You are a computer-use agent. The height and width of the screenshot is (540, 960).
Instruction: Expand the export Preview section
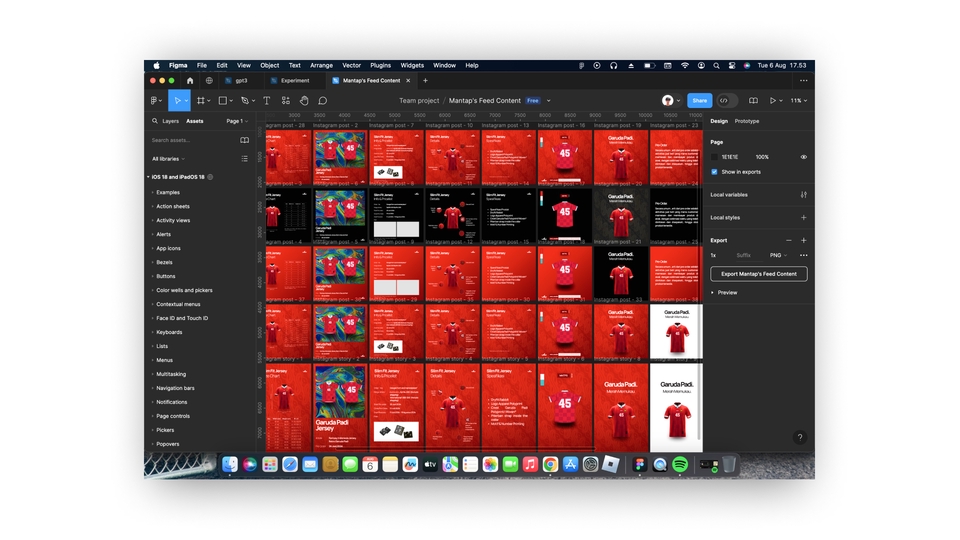tap(713, 293)
